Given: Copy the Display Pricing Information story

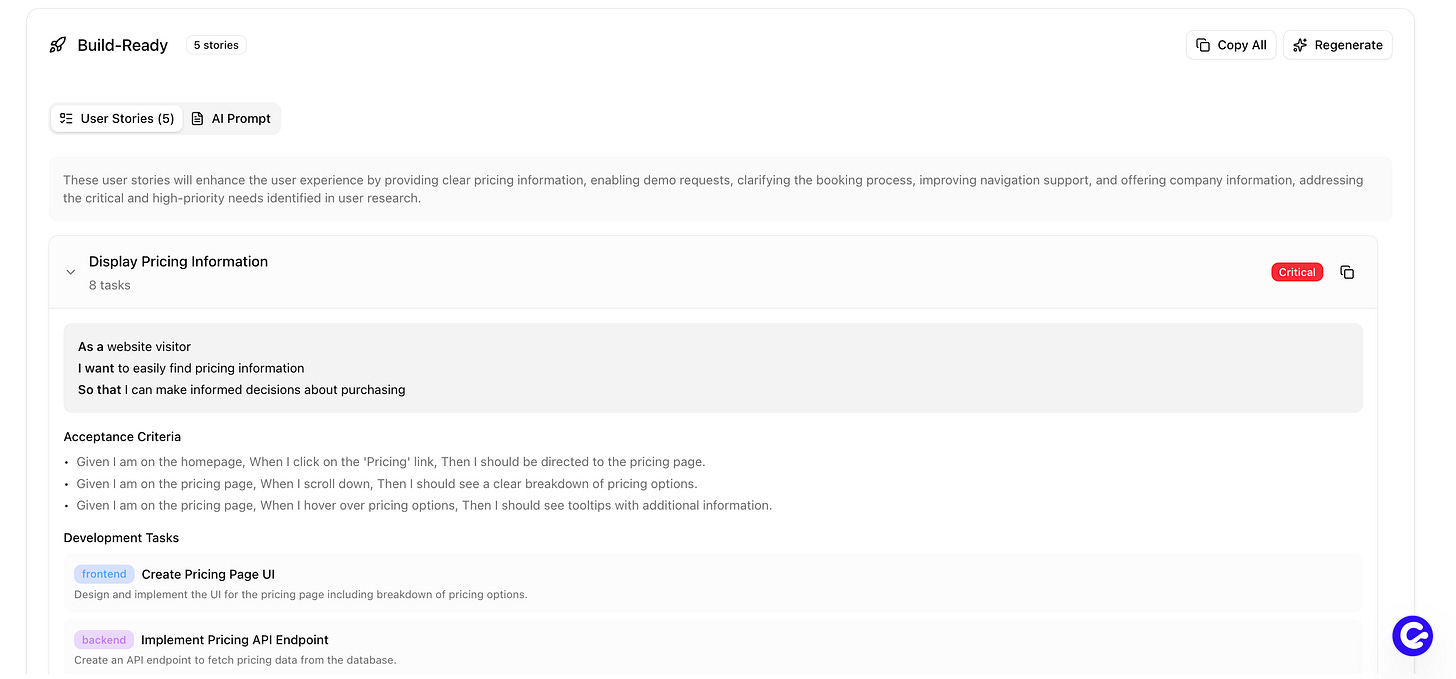Looking at the screenshot, I should tap(1347, 272).
